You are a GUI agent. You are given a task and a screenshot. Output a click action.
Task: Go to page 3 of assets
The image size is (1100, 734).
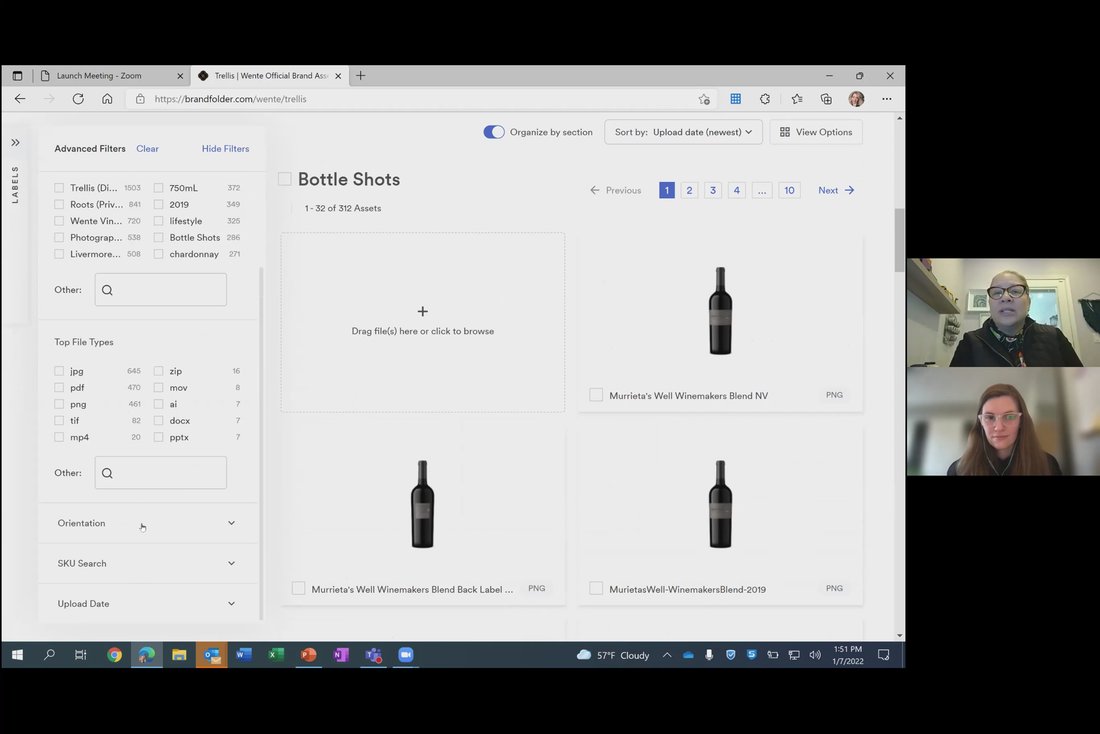click(x=713, y=190)
